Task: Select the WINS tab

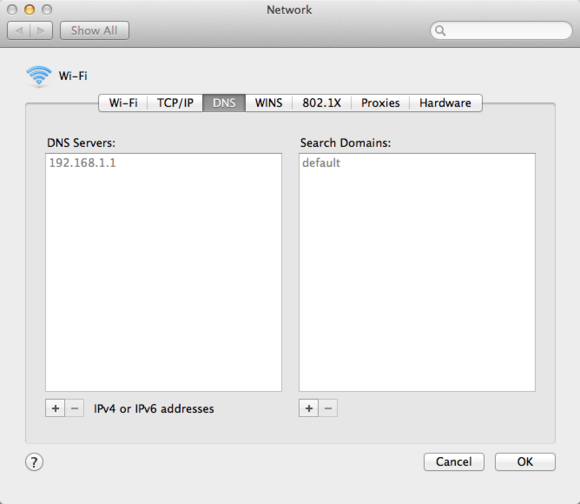Action: point(269,103)
